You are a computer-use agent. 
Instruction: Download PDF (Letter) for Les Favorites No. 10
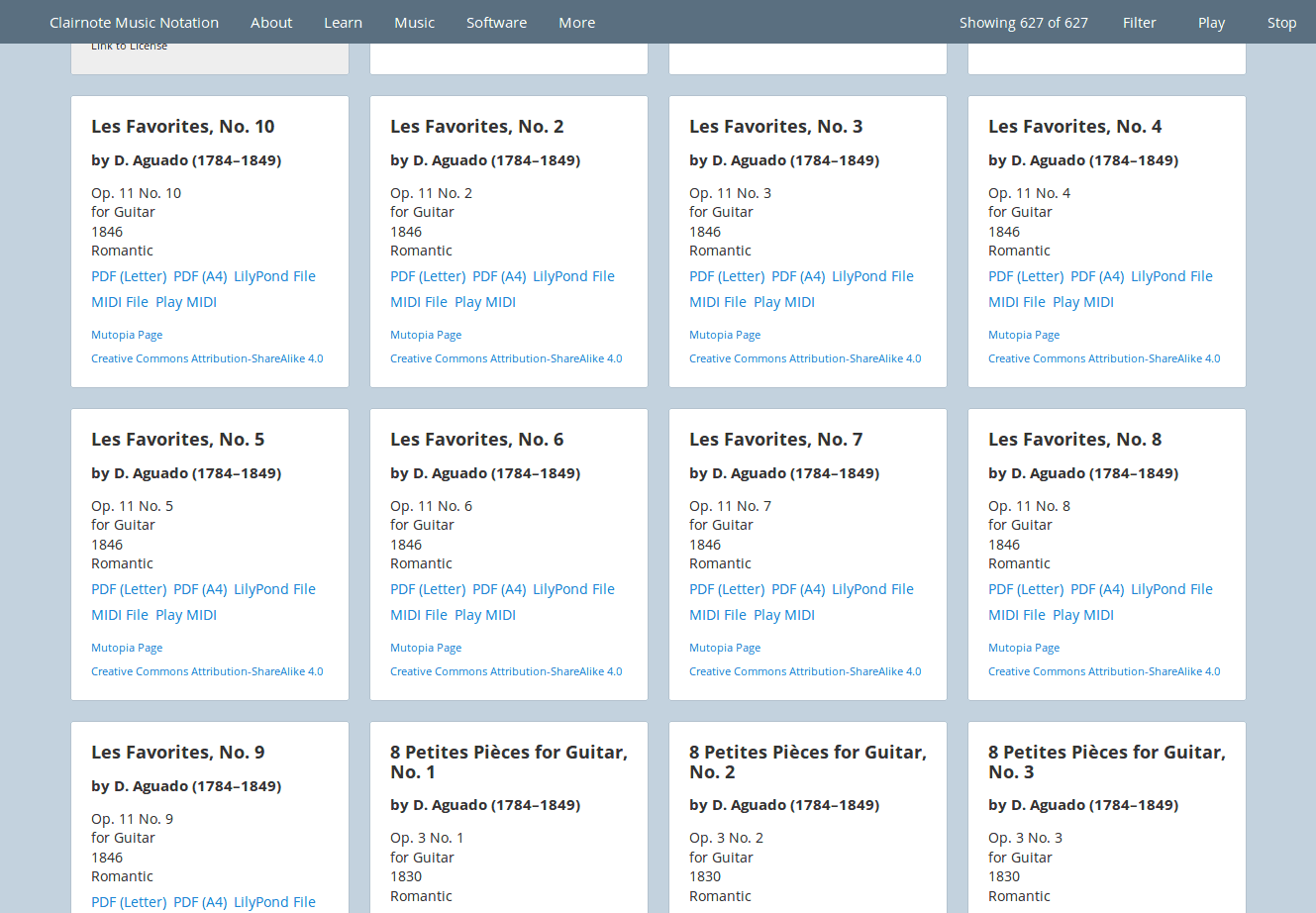coord(129,276)
